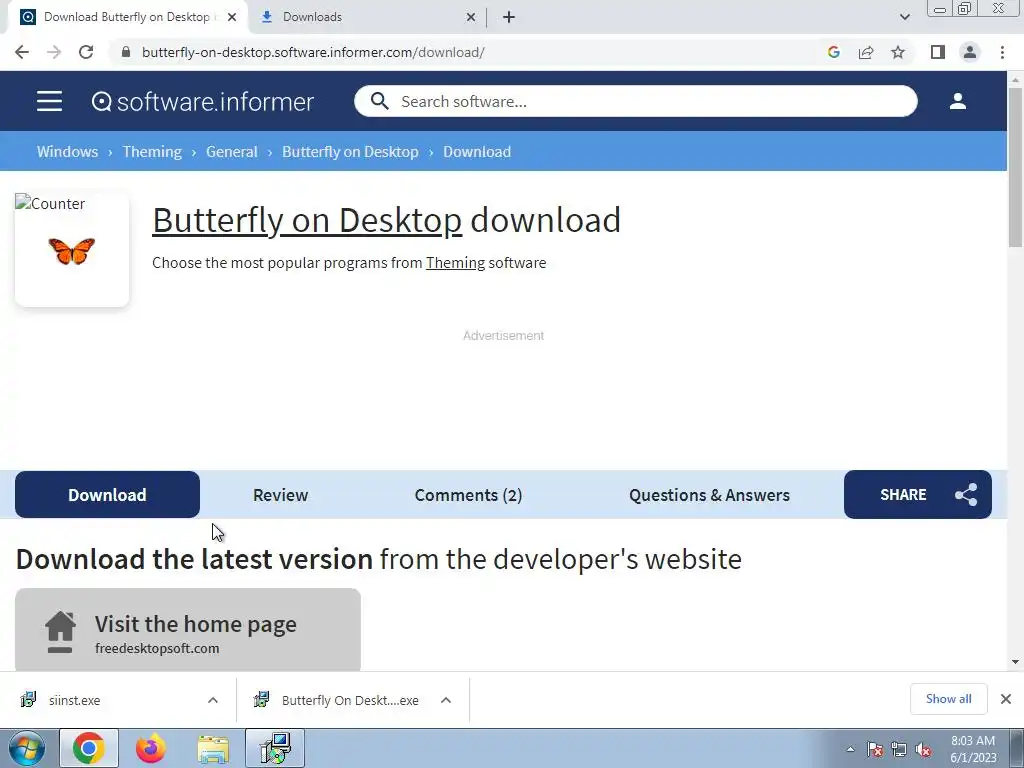Select the Download tab button
Viewport: 1024px width, 768px height.
[x=107, y=494]
